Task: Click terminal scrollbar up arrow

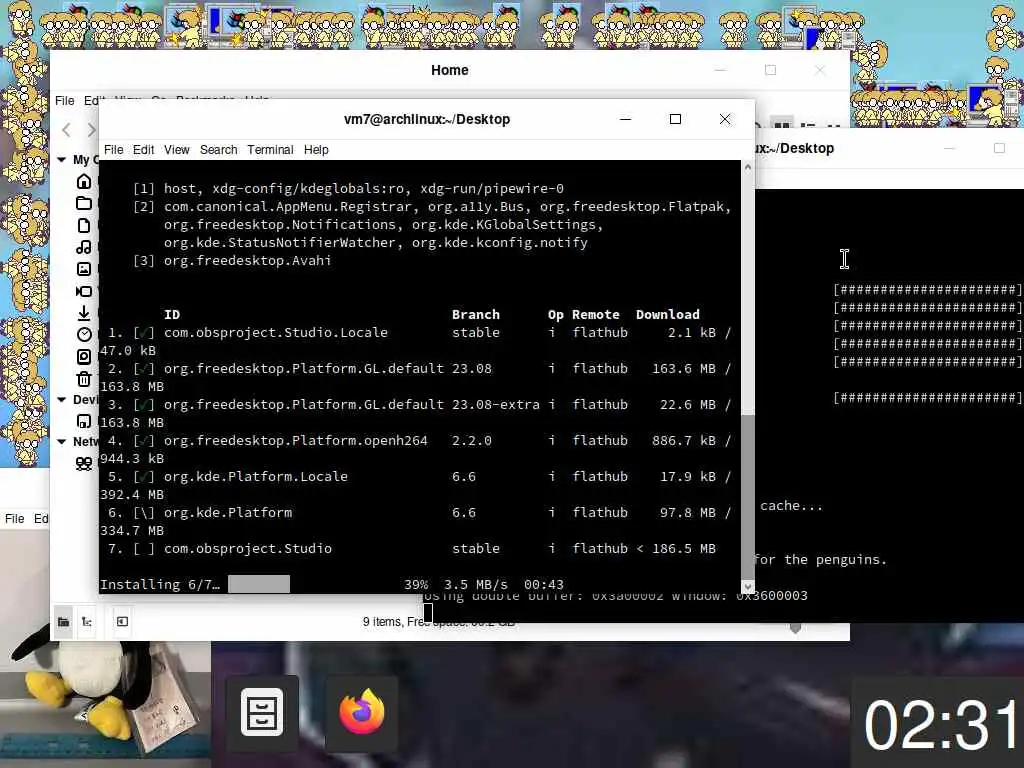Action: coord(748,167)
